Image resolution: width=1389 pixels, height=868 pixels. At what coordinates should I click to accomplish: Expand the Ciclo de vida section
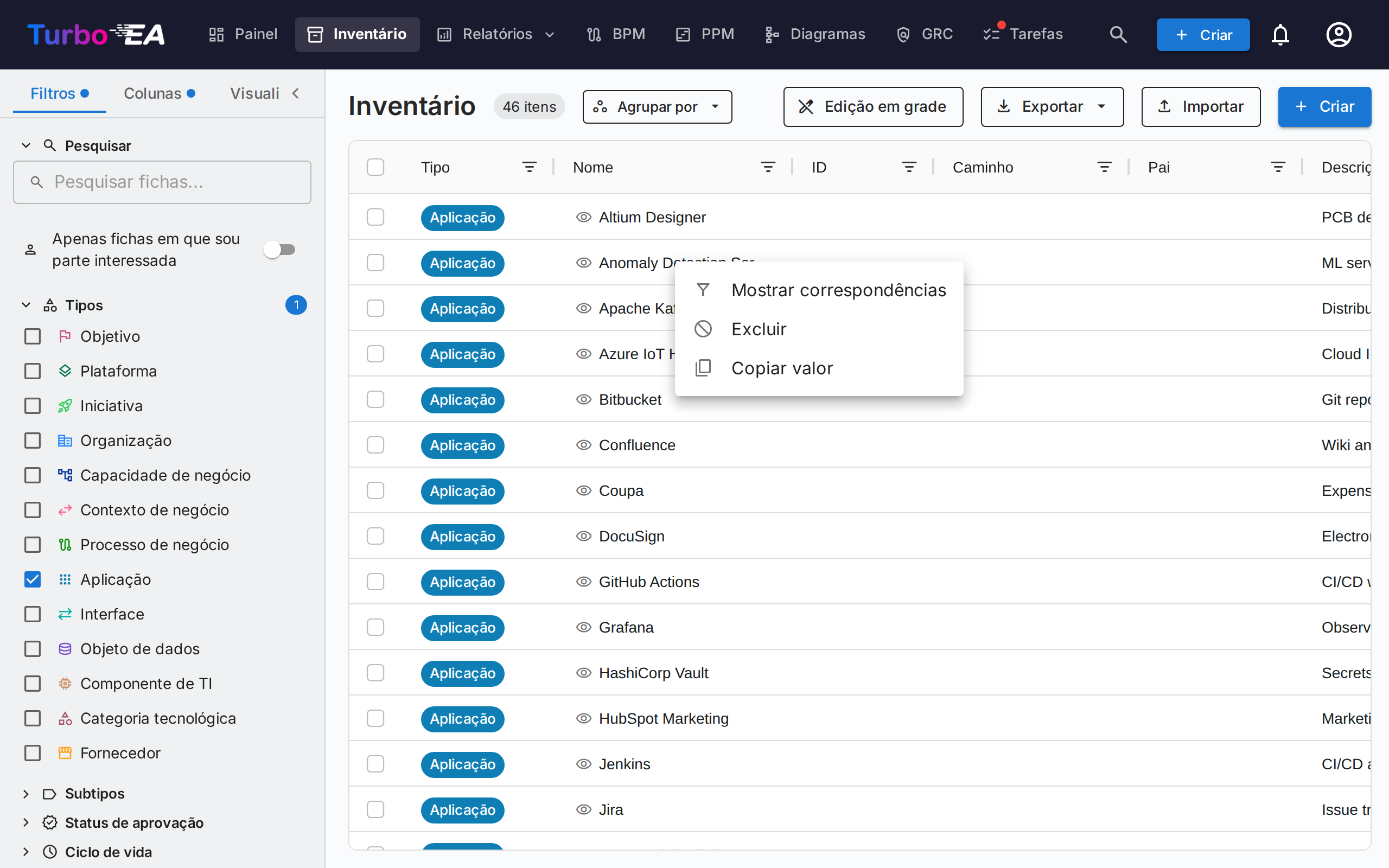click(26, 852)
